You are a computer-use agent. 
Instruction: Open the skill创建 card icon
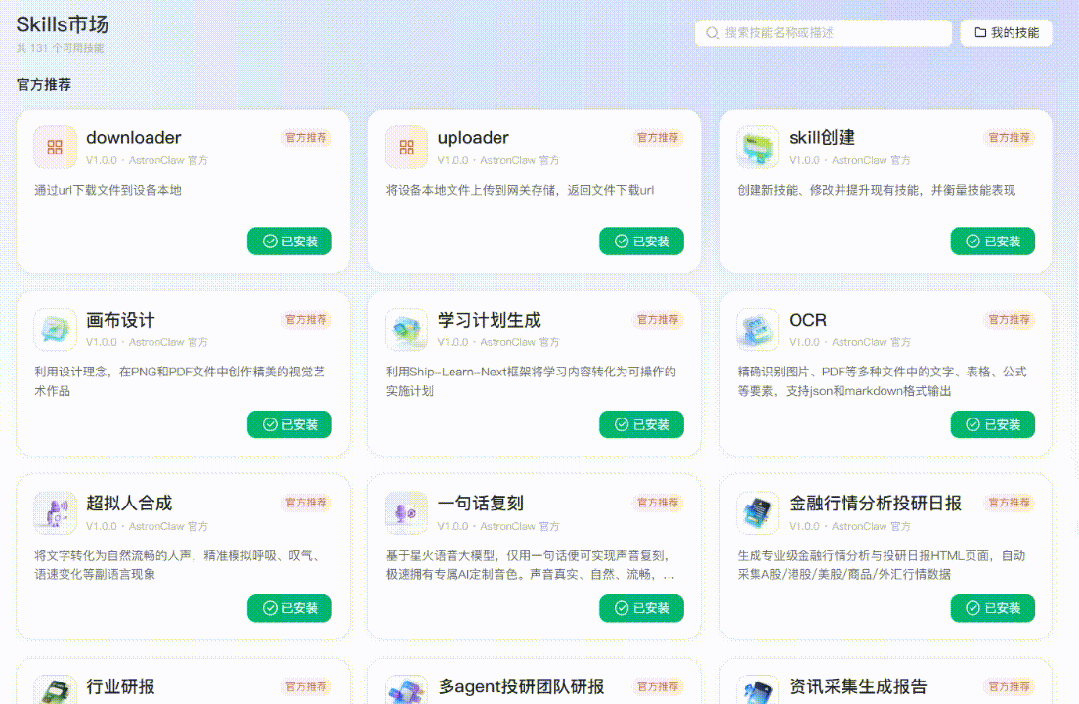coord(758,147)
